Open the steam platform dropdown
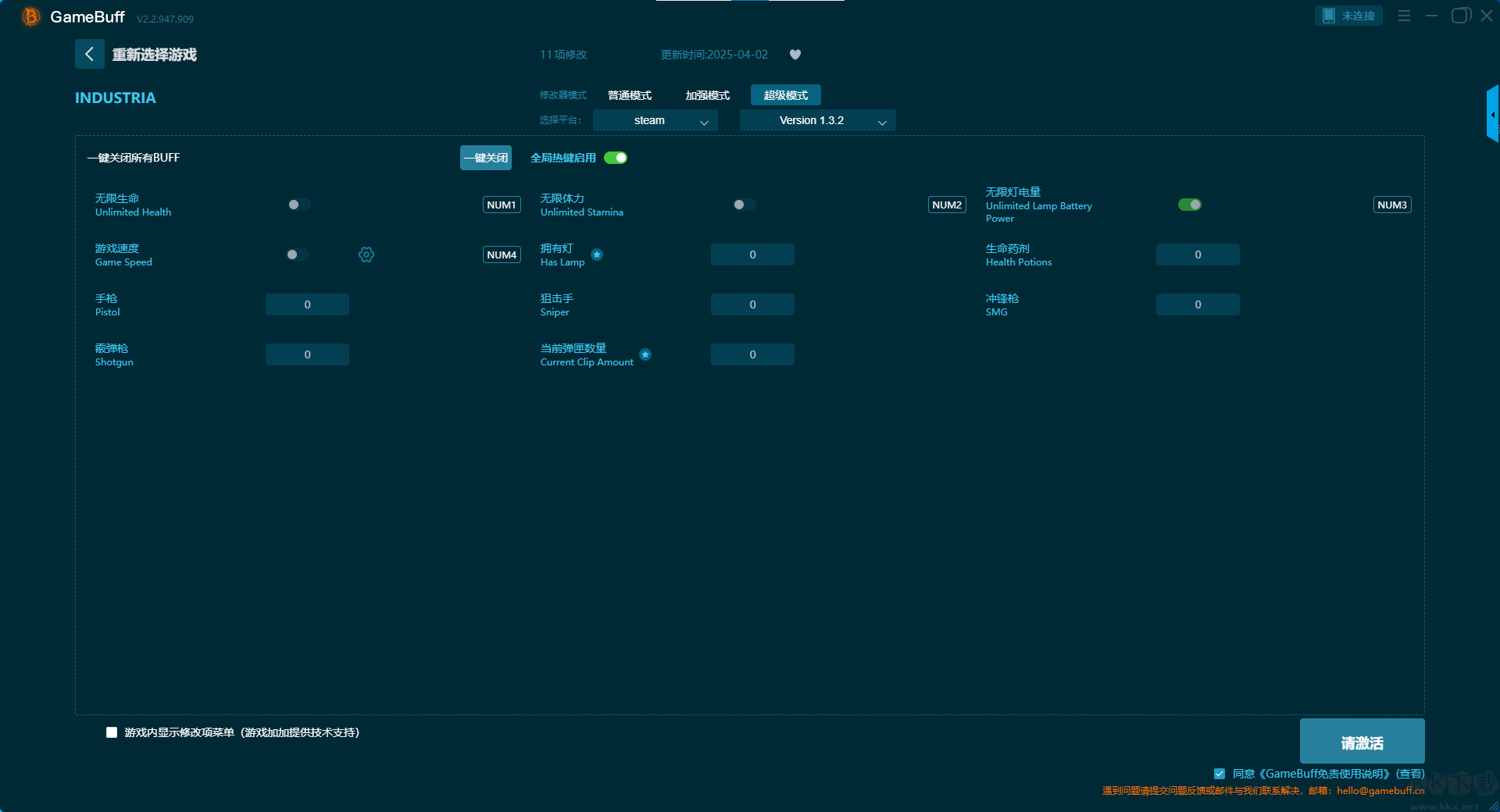1500x812 pixels. (x=655, y=120)
